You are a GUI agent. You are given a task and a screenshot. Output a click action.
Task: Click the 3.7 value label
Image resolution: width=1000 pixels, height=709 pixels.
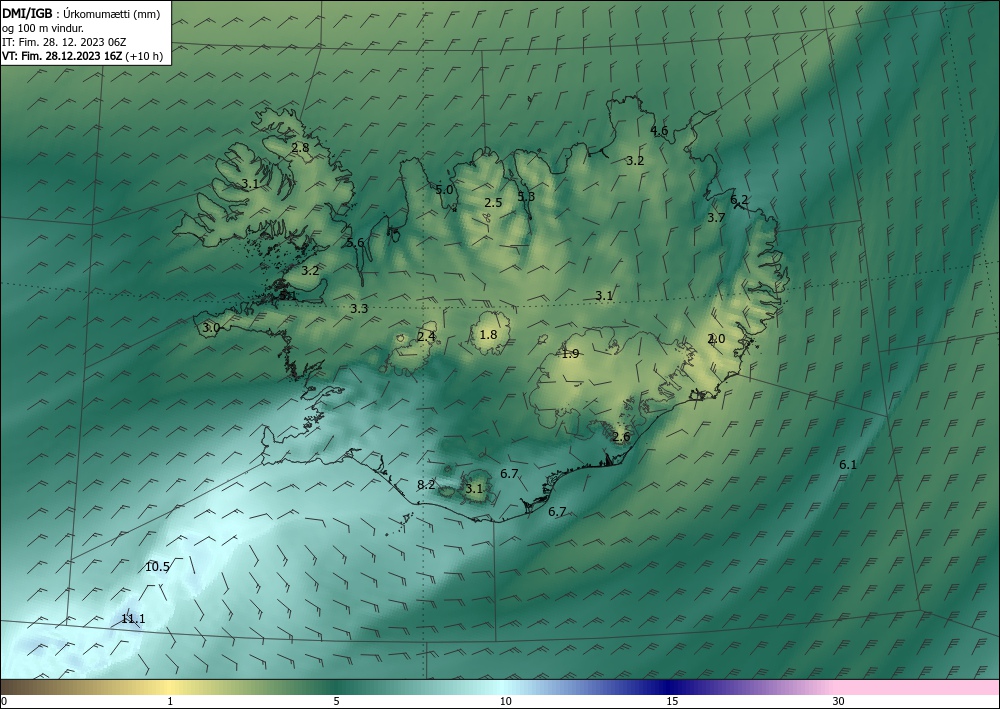716,217
